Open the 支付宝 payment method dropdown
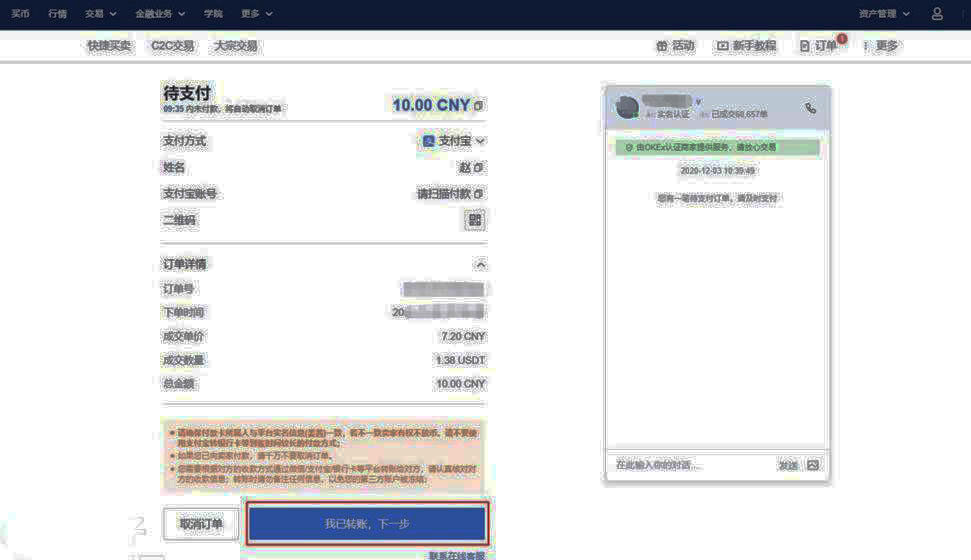The height and width of the screenshot is (560, 971). point(454,142)
